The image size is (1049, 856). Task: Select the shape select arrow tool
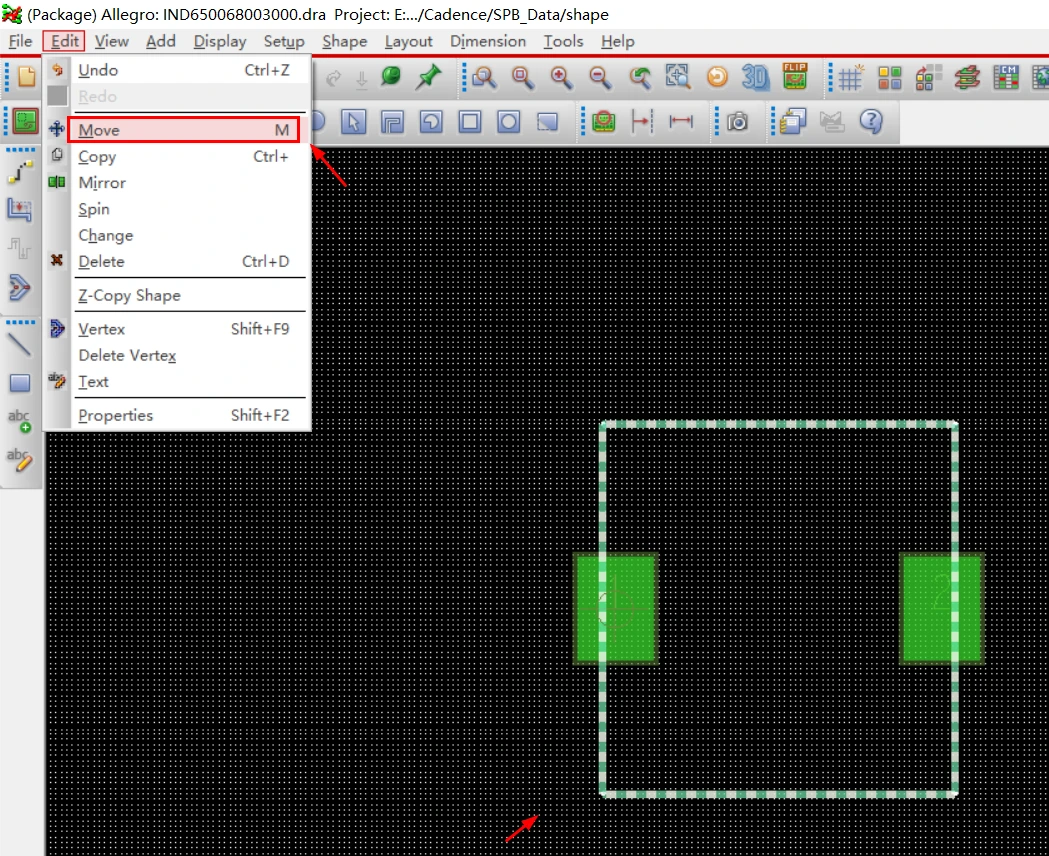tap(353, 122)
